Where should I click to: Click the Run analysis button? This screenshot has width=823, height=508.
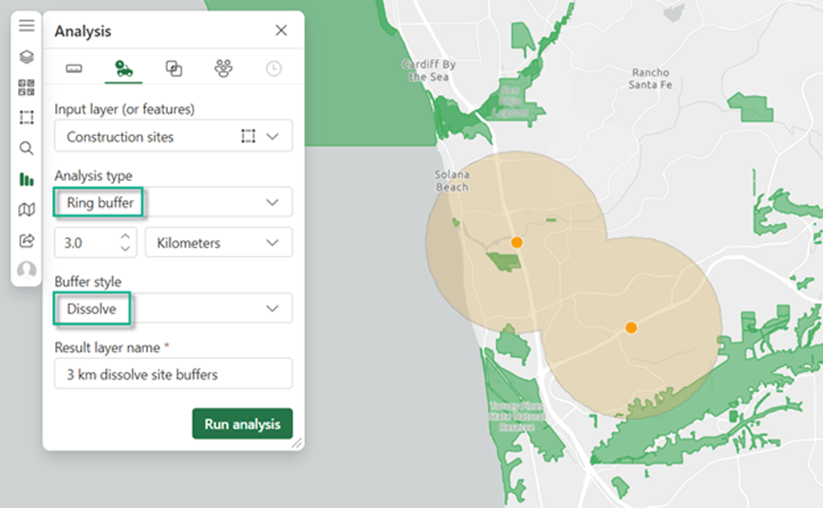[x=242, y=424]
